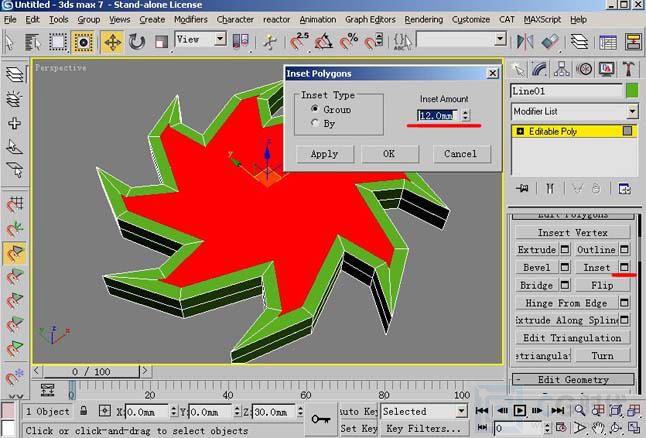Screen dimensions: 646x438
Task: Click the Use Pivot Point Center icon
Action: pos(241,42)
